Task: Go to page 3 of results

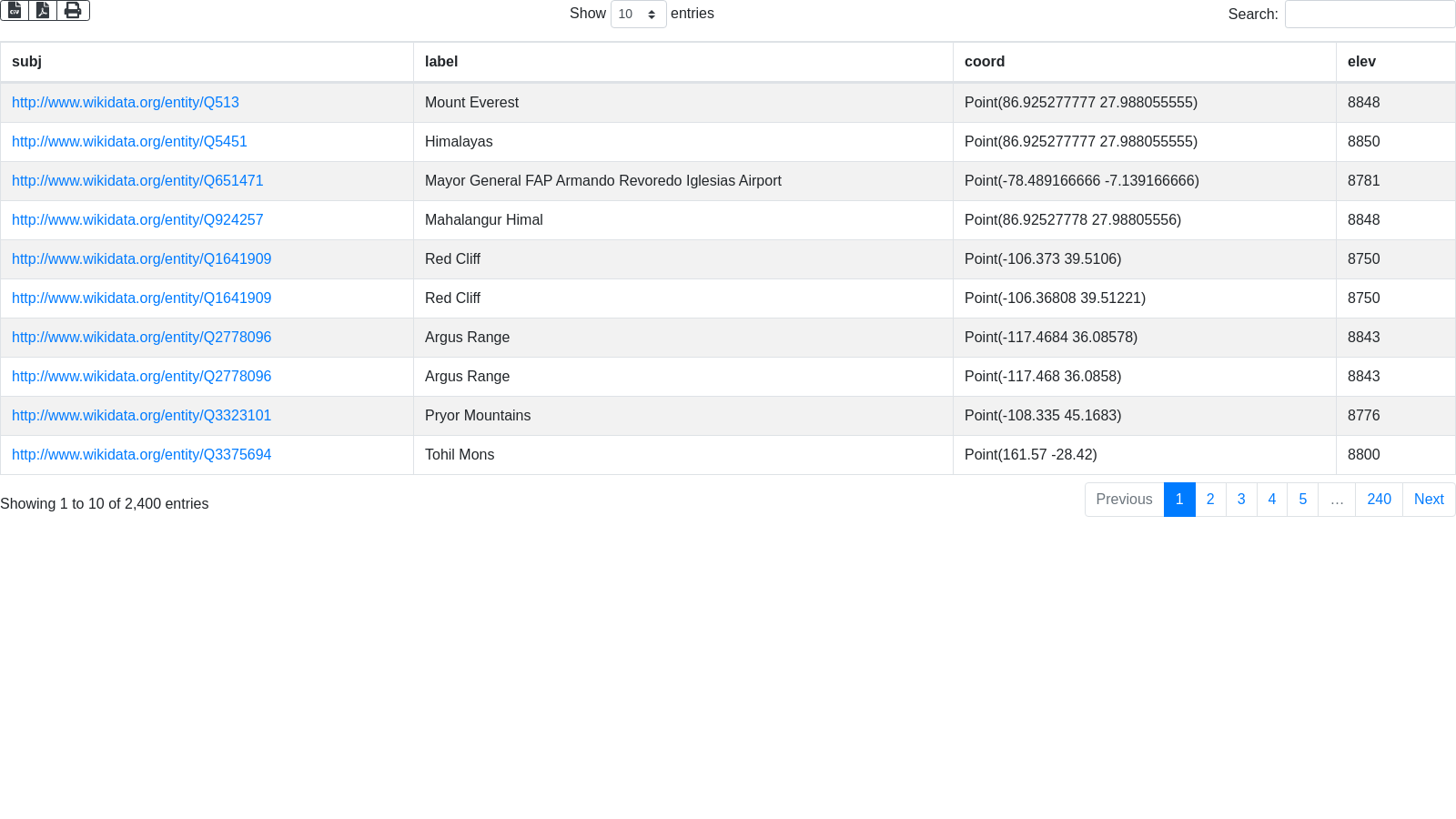Action: 1240,500
